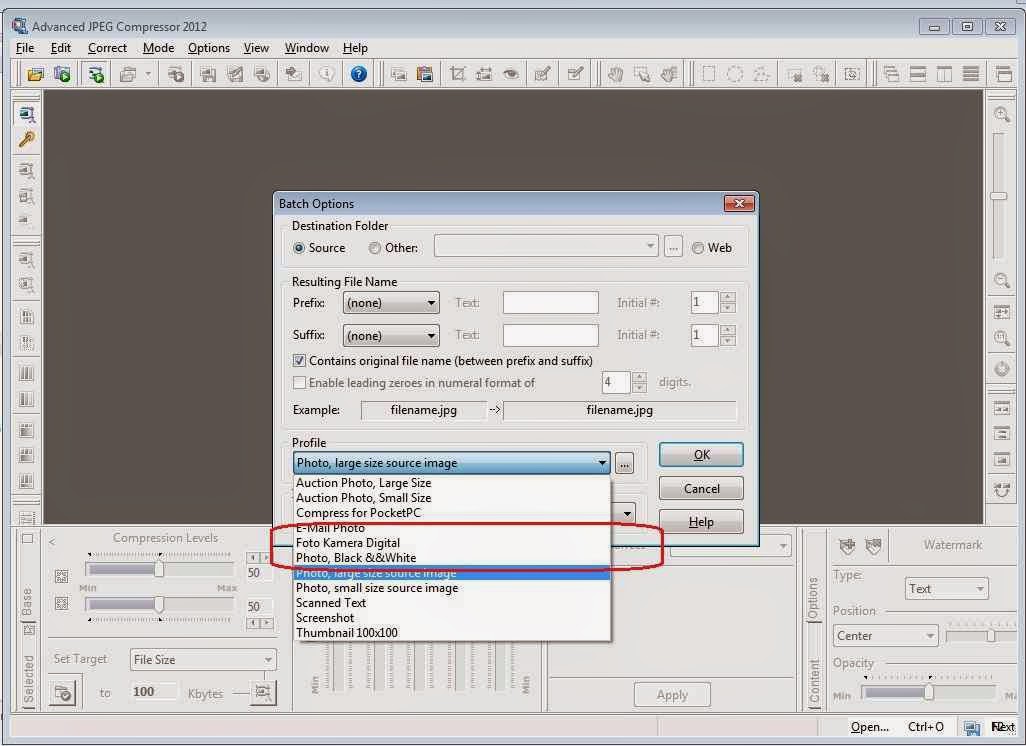This screenshot has height=746, width=1026.
Task: Choose Photo, small size source image profile
Action: (451, 588)
